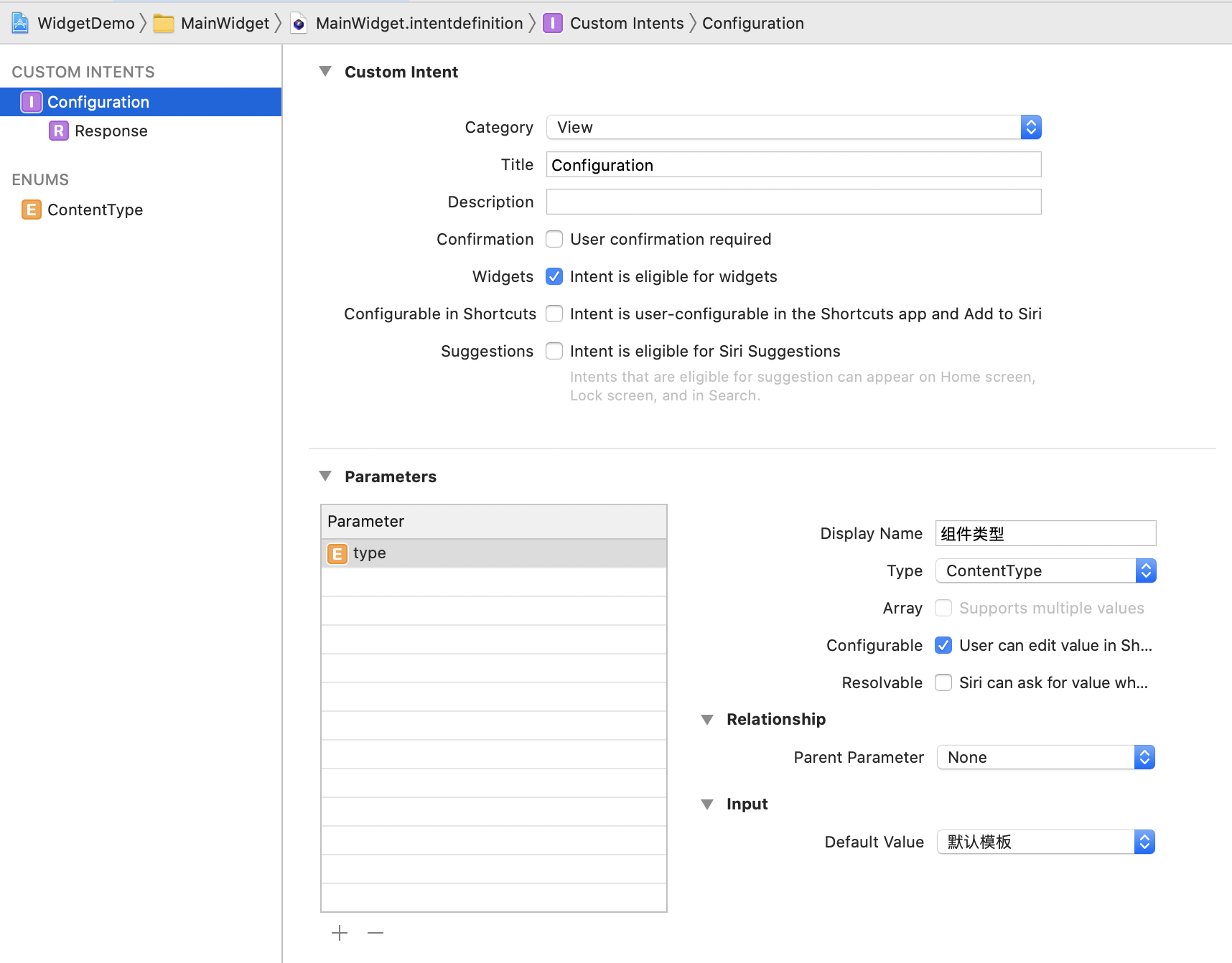Click MainWidget.intentdefinition in the breadcrumb

(419, 24)
